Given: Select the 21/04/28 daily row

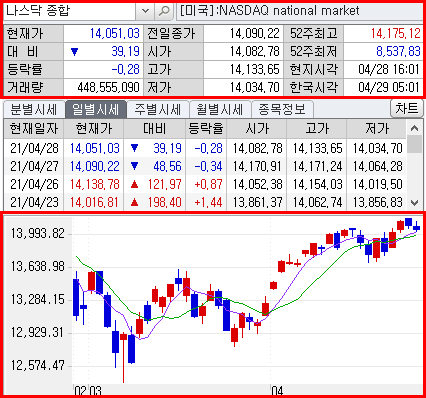Looking at the screenshot, I should click(205, 148).
